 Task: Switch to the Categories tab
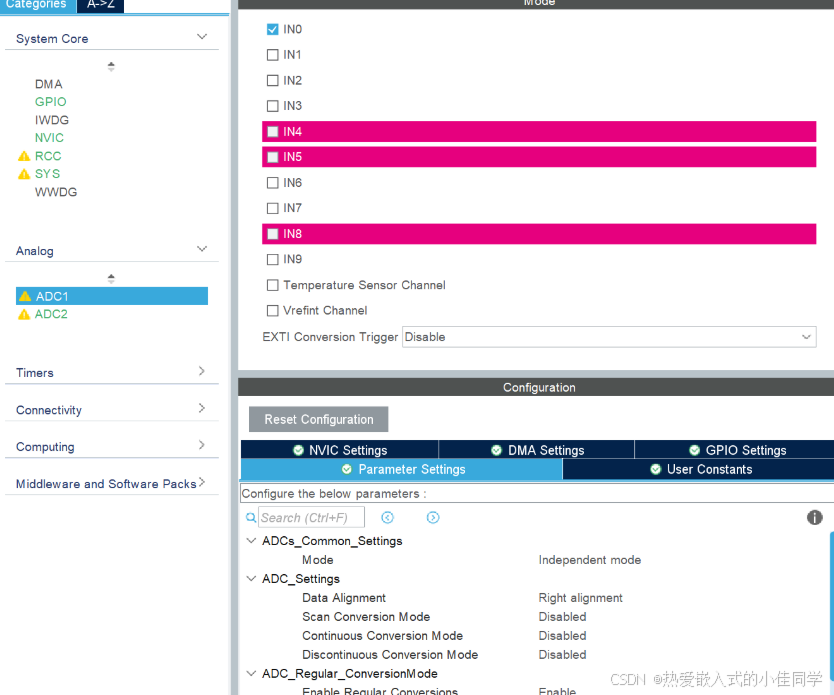tap(38, 5)
